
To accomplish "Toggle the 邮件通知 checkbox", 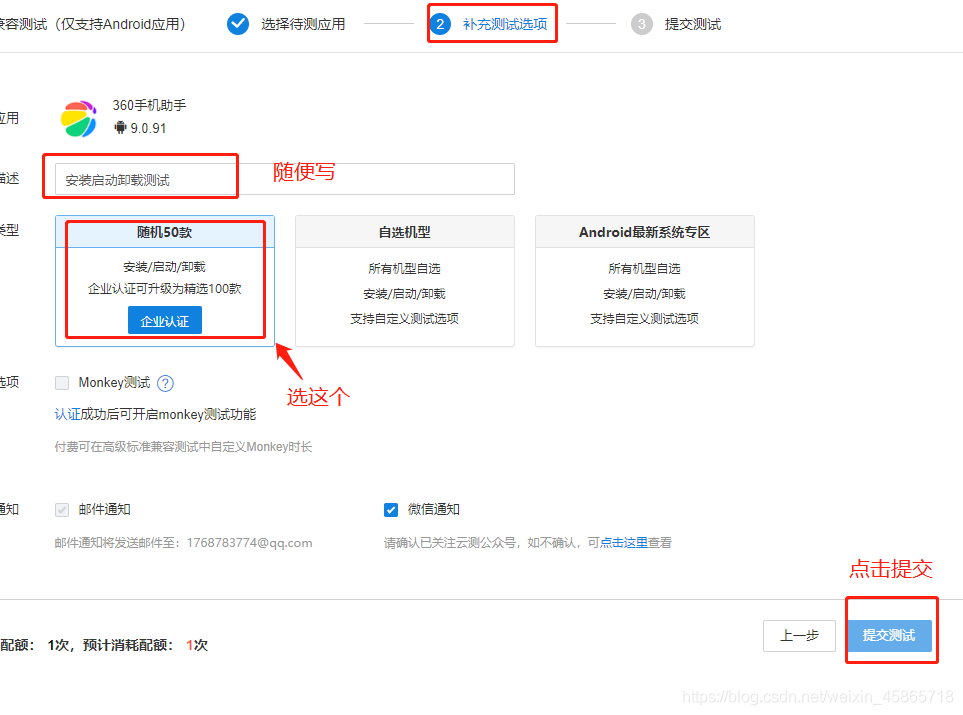I will [x=62, y=510].
